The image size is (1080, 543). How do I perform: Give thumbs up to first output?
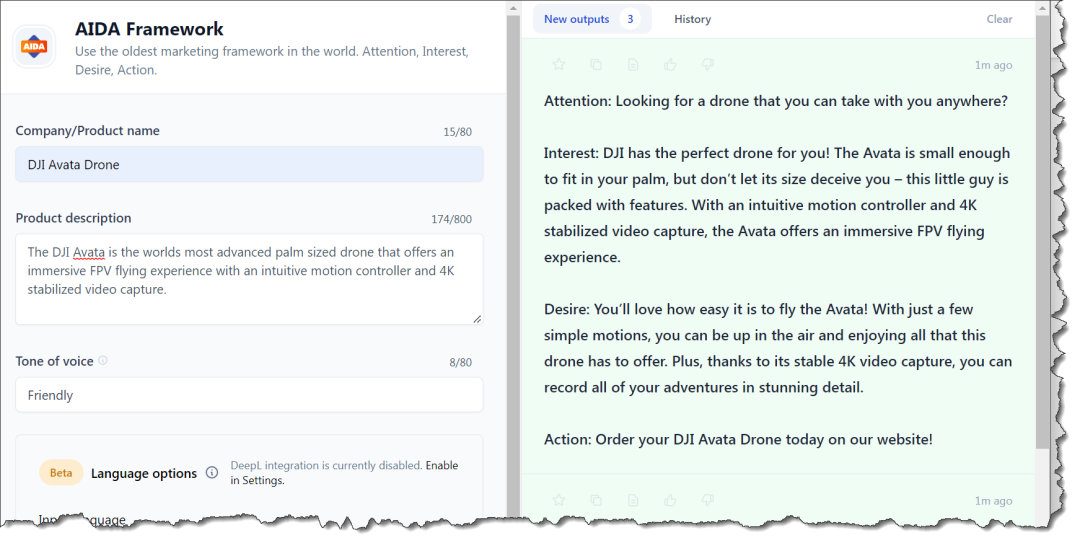(x=670, y=65)
